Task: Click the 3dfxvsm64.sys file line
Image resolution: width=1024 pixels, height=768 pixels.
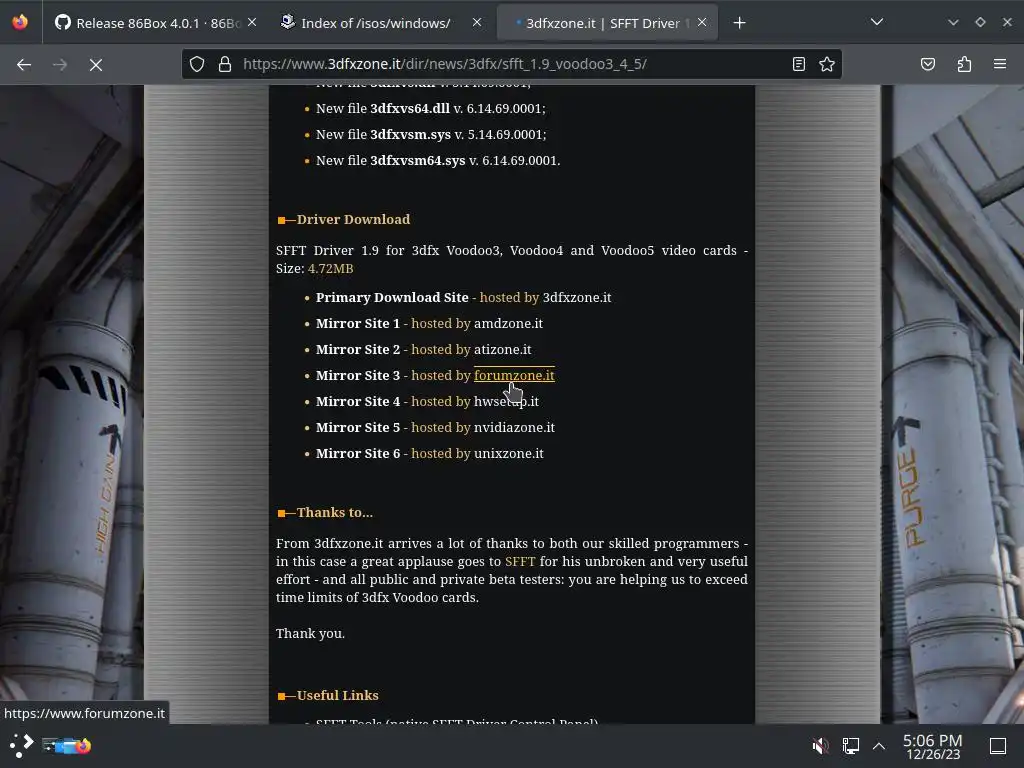Action: coord(438,161)
